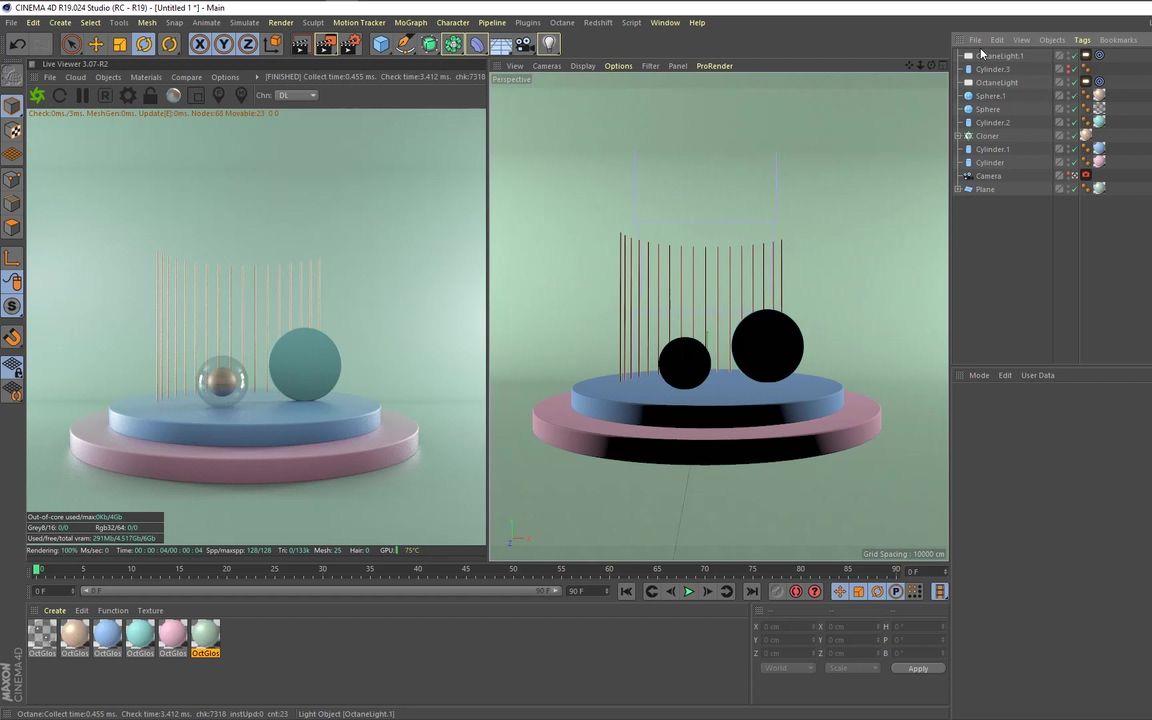Image resolution: width=1152 pixels, height=720 pixels.
Task: Select the last OctGlos material thumbnail
Action: (x=205, y=635)
